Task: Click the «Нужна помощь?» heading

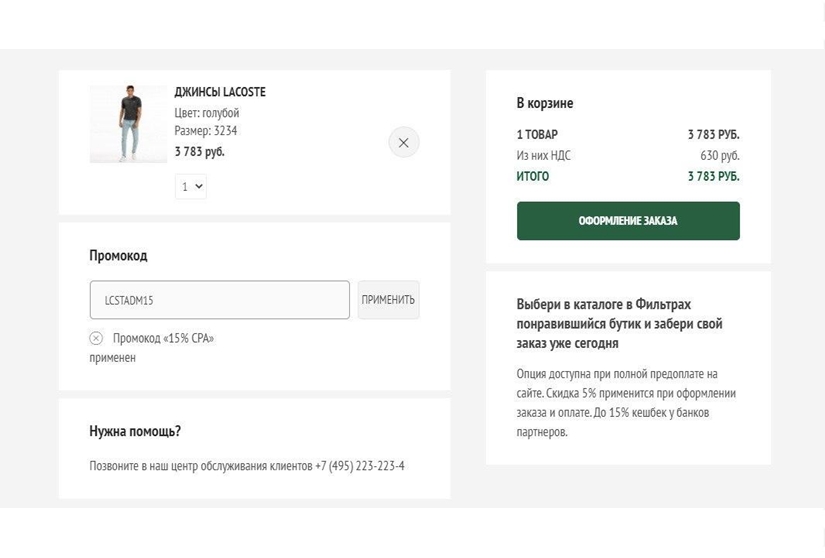Action: pyautogui.click(x=135, y=431)
